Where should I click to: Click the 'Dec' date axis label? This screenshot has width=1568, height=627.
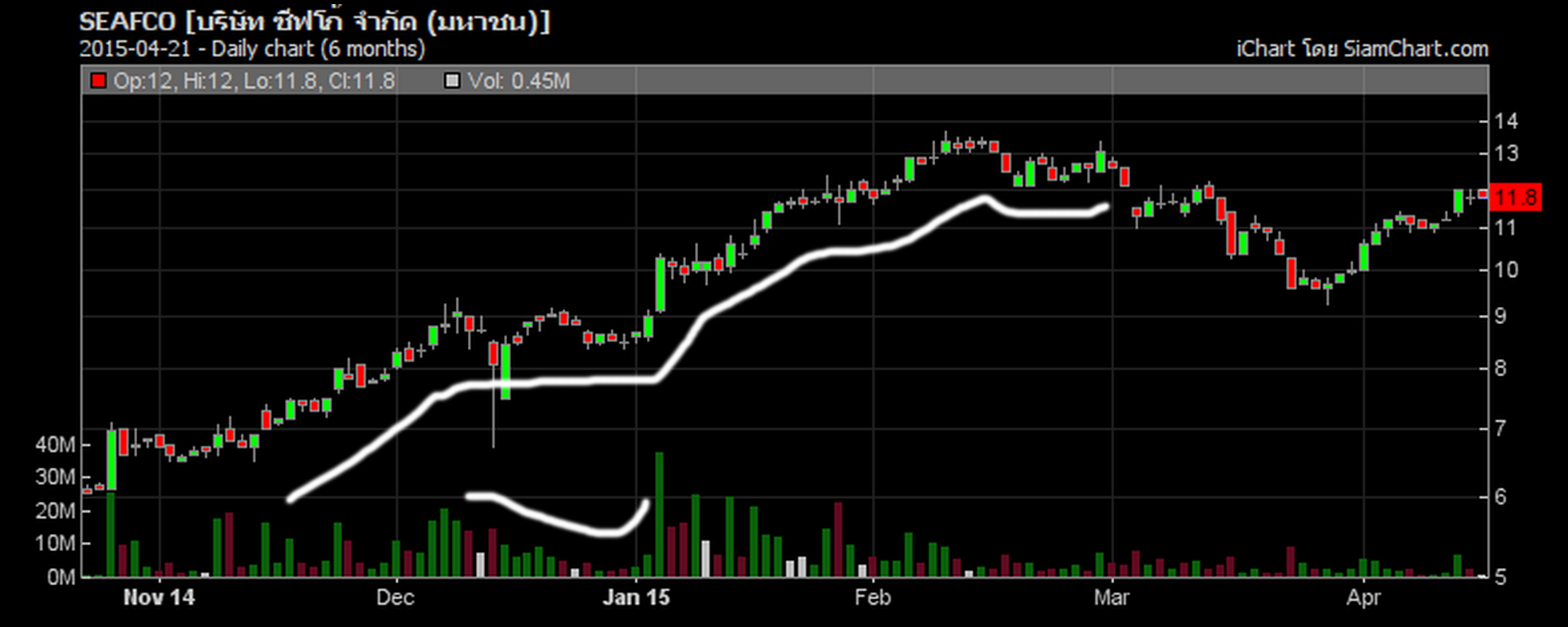pos(395,598)
